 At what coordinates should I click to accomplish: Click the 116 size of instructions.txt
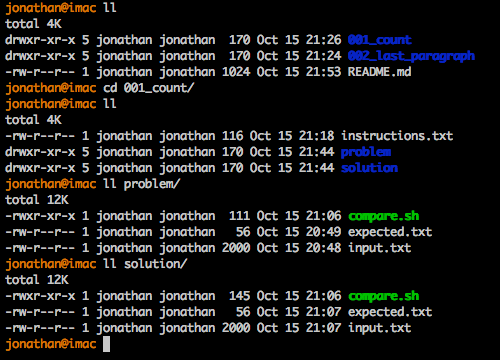[x=232, y=136]
